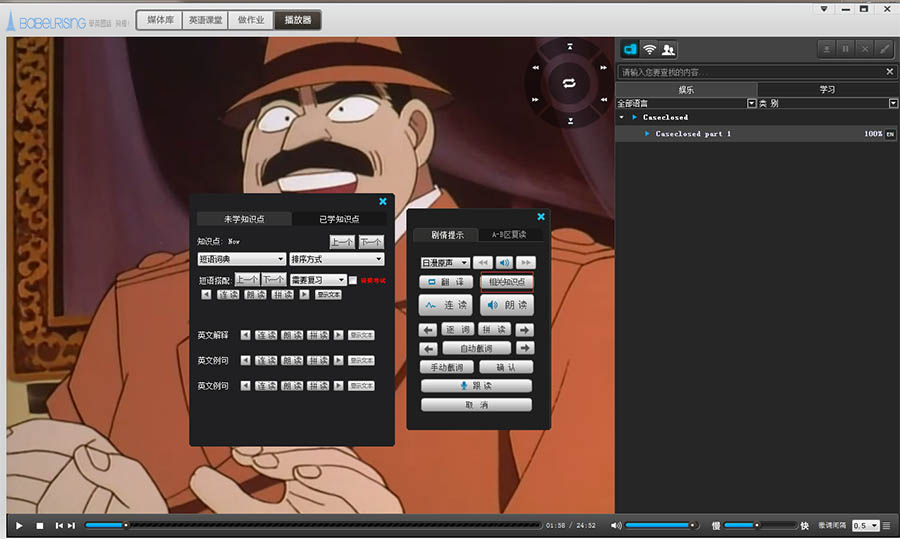Image resolution: width=900 pixels, height=539 pixels.
Task: Click right arrow beside 自动断词 button
Action: pyautogui.click(x=525, y=348)
